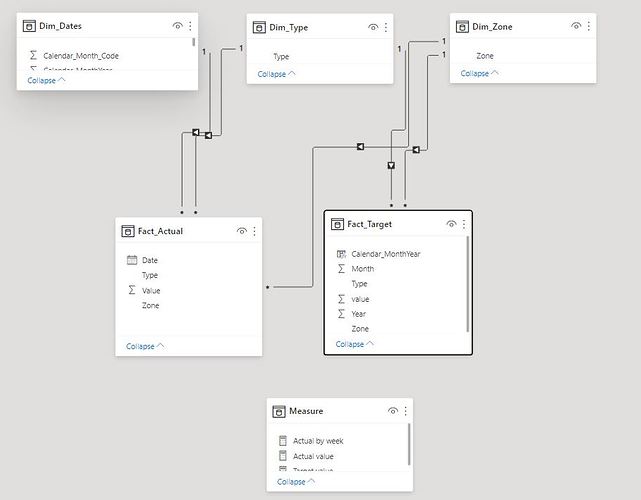Click the sigma icon beside Calendar_Month_Code
The image size is (641, 500).
tap(34, 55)
